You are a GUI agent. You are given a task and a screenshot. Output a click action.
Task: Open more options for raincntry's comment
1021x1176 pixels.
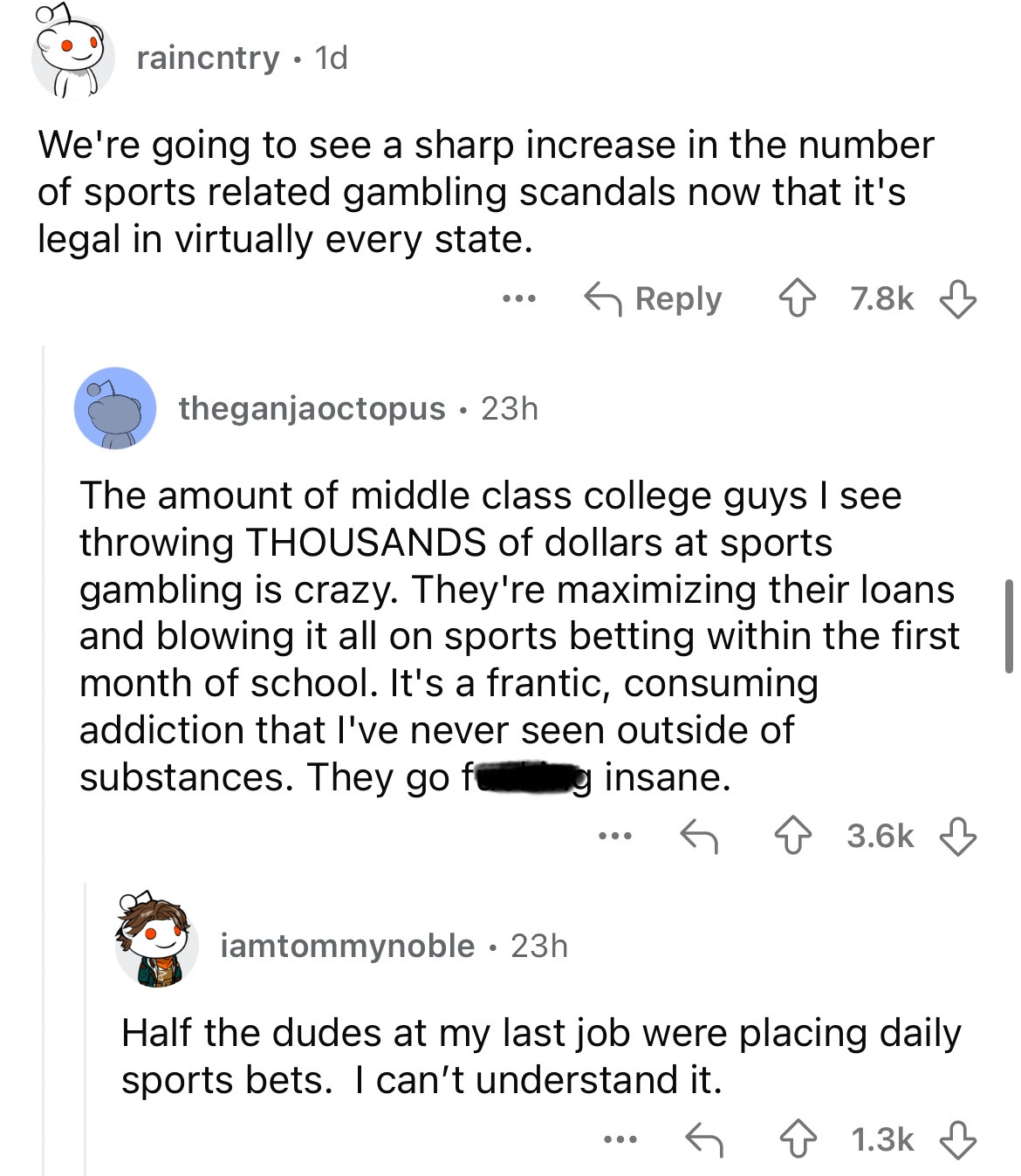coord(518,299)
